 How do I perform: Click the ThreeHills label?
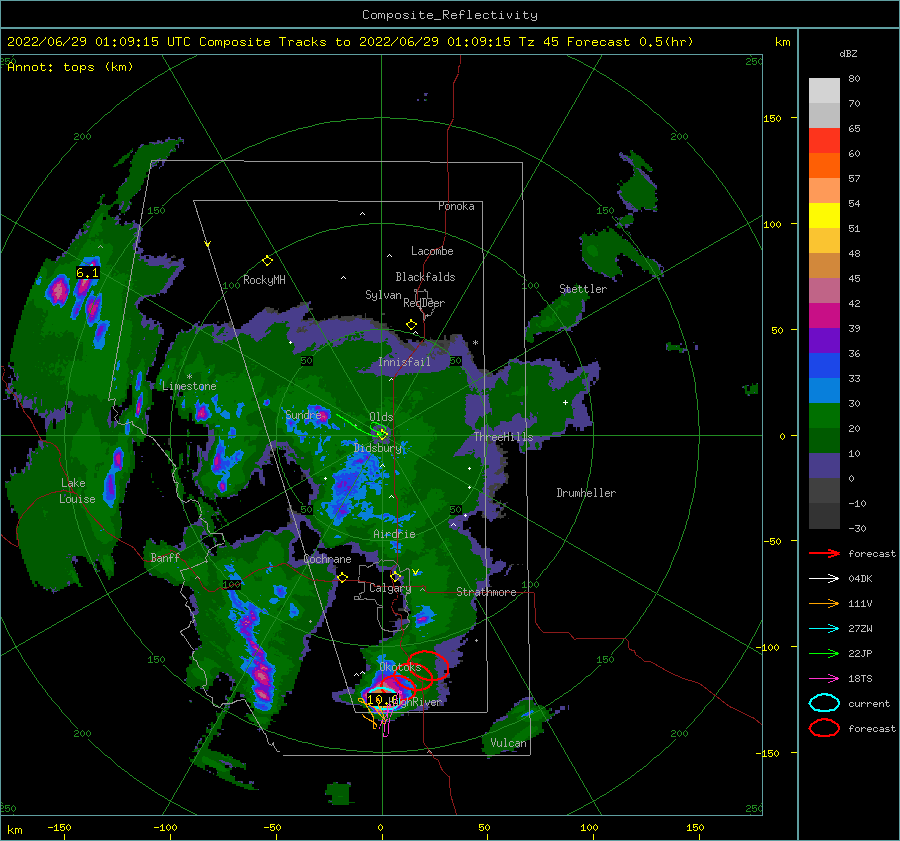tap(503, 437)
